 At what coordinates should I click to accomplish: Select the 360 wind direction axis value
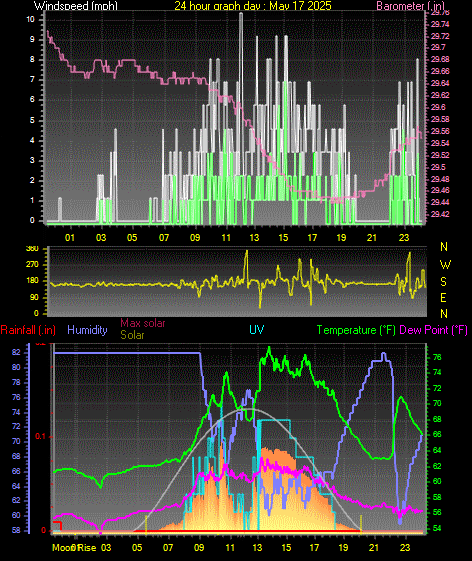(33, 249)
